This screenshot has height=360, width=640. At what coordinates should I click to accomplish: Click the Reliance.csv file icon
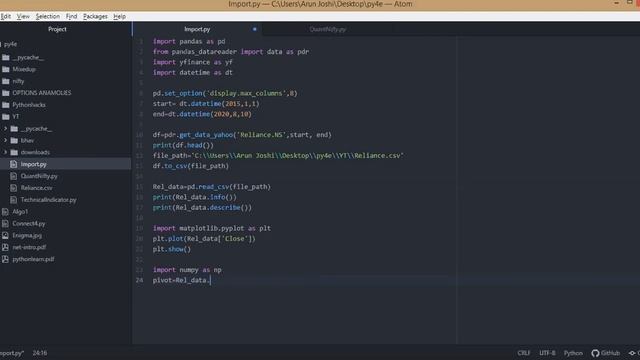point(13,188)
